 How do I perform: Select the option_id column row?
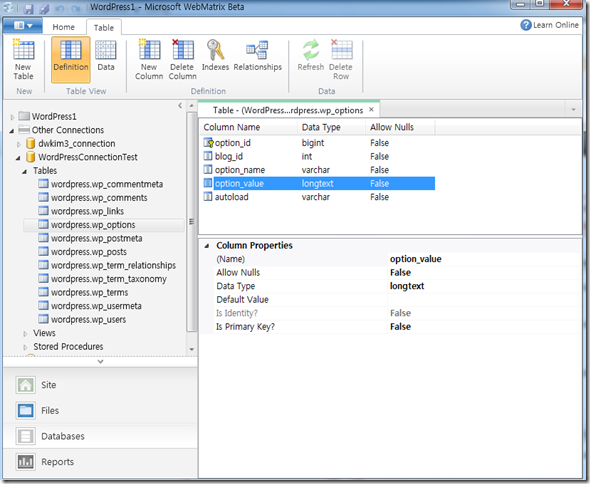(318, 143)
